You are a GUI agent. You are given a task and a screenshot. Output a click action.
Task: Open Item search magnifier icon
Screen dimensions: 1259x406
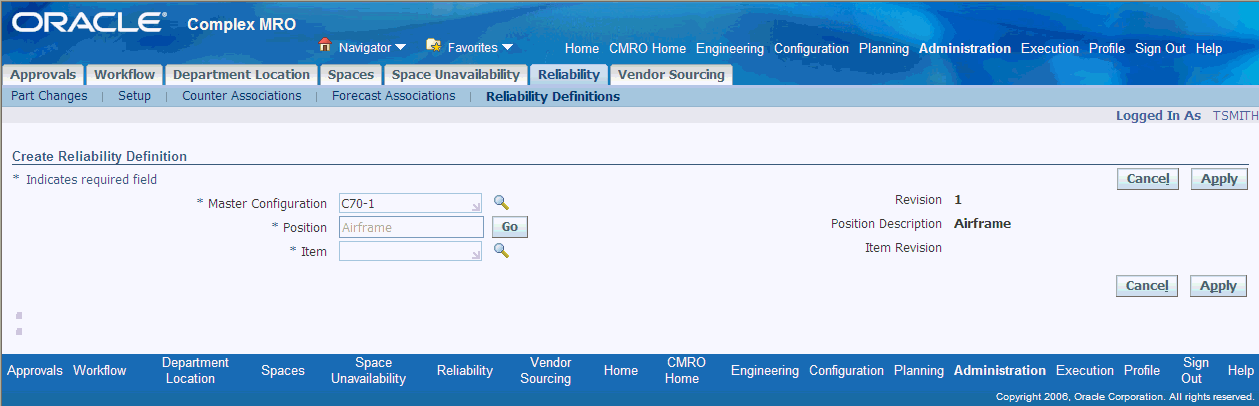pos(501,251)
